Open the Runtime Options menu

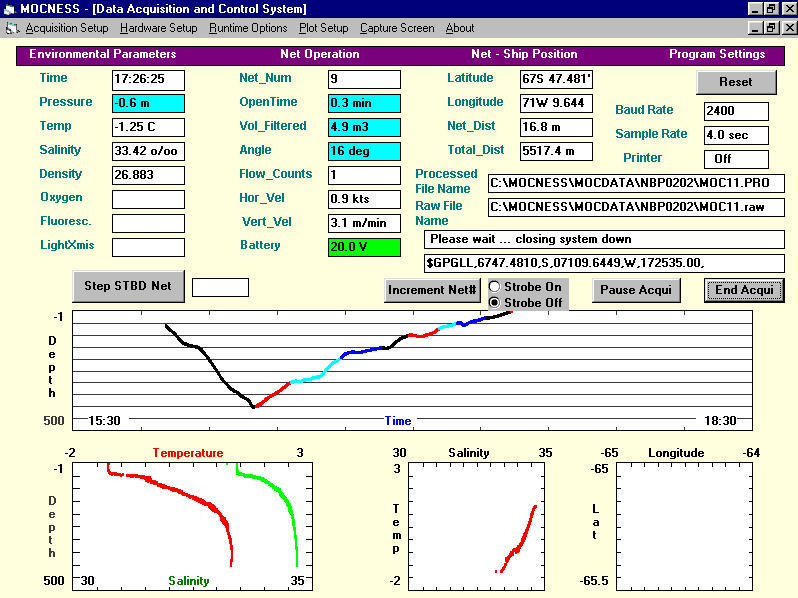(x=248, y=28)
